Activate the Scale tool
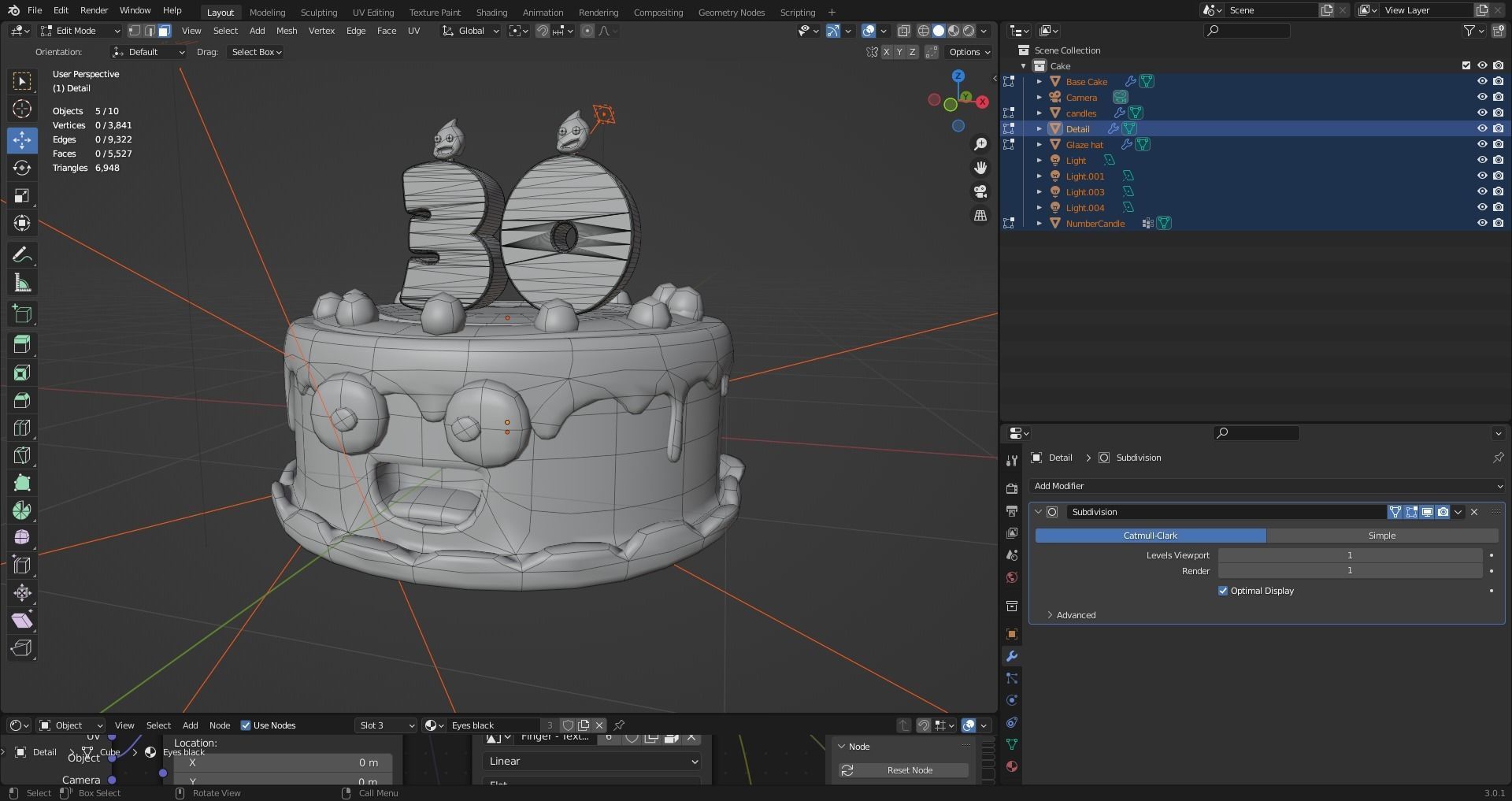 pos(22,195)
